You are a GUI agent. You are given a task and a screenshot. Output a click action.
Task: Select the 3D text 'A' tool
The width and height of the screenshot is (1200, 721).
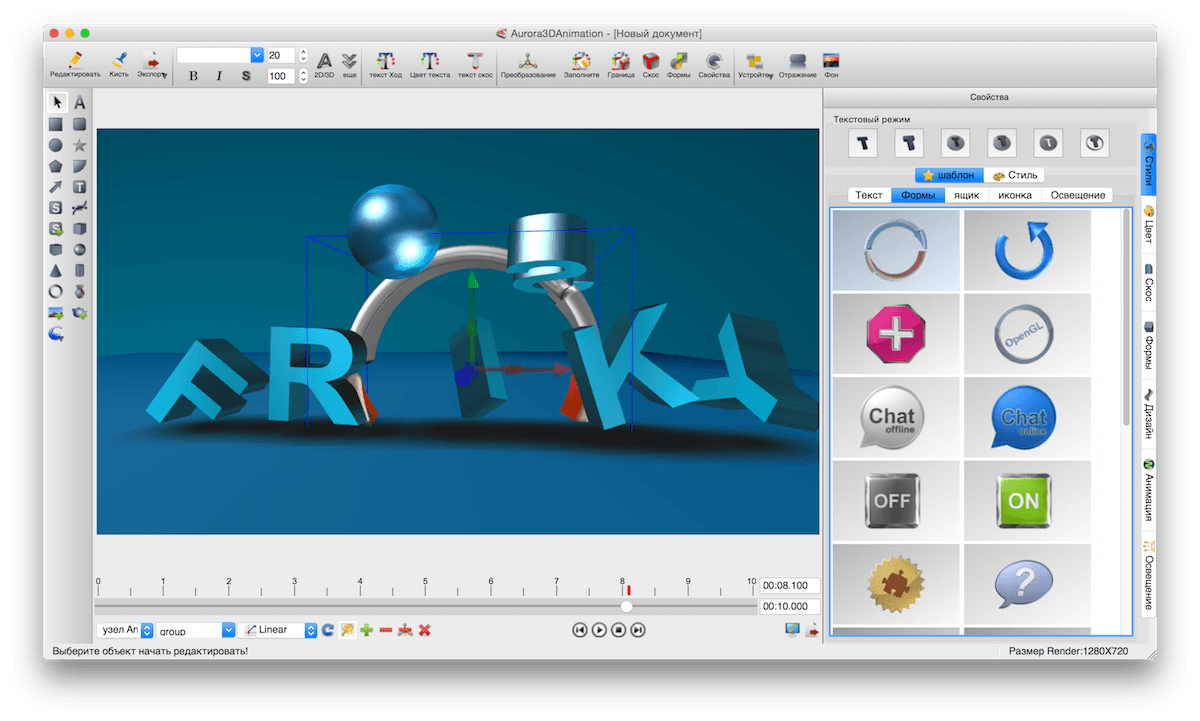click(80, 102)
